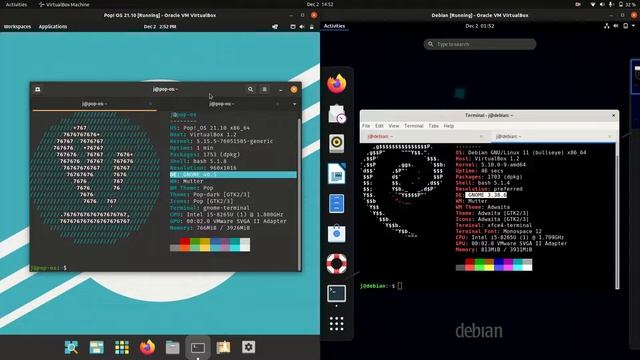
Task: Click the Pop terminal vertical scrollbar
Action: [x=299, y=194]
